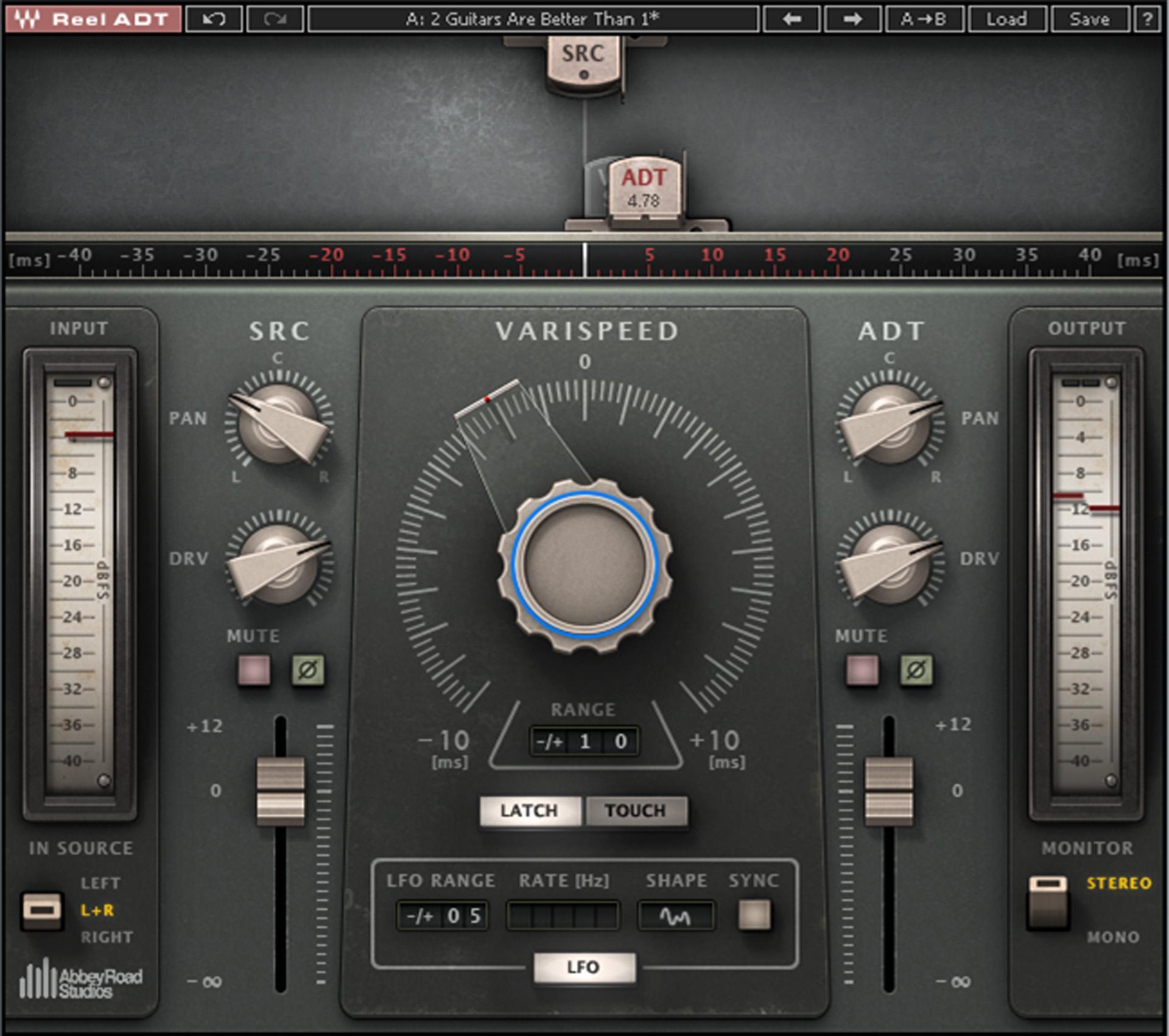
Task: Redo the change with the redo arrow
Action: [277, 18]
